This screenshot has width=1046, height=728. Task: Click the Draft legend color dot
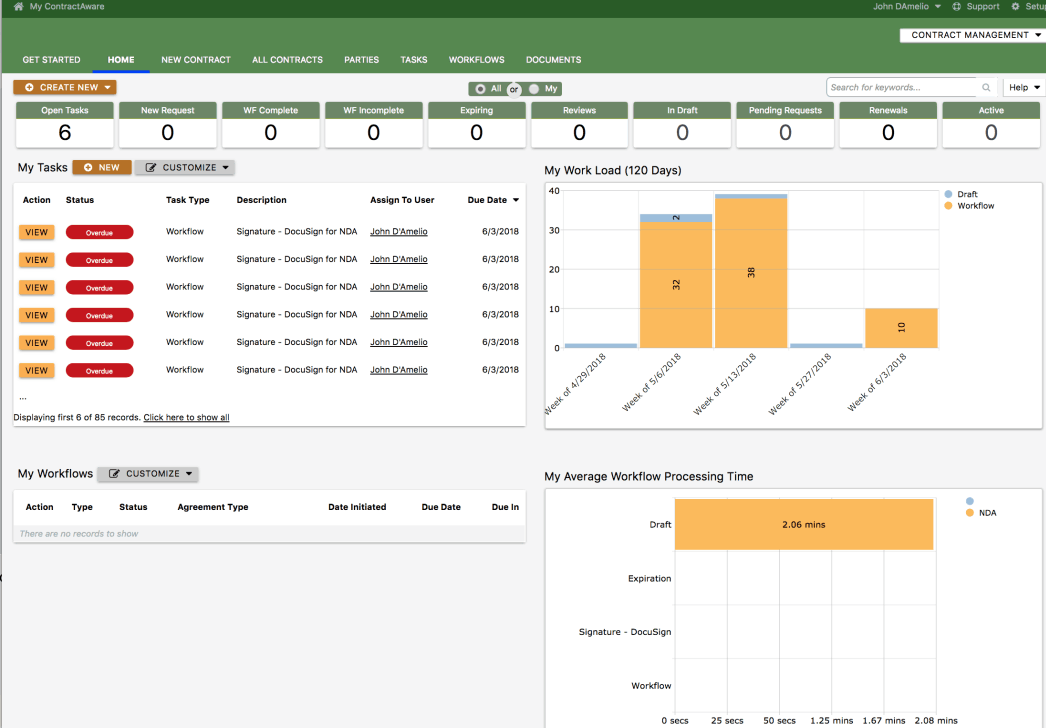pos(948,194)
